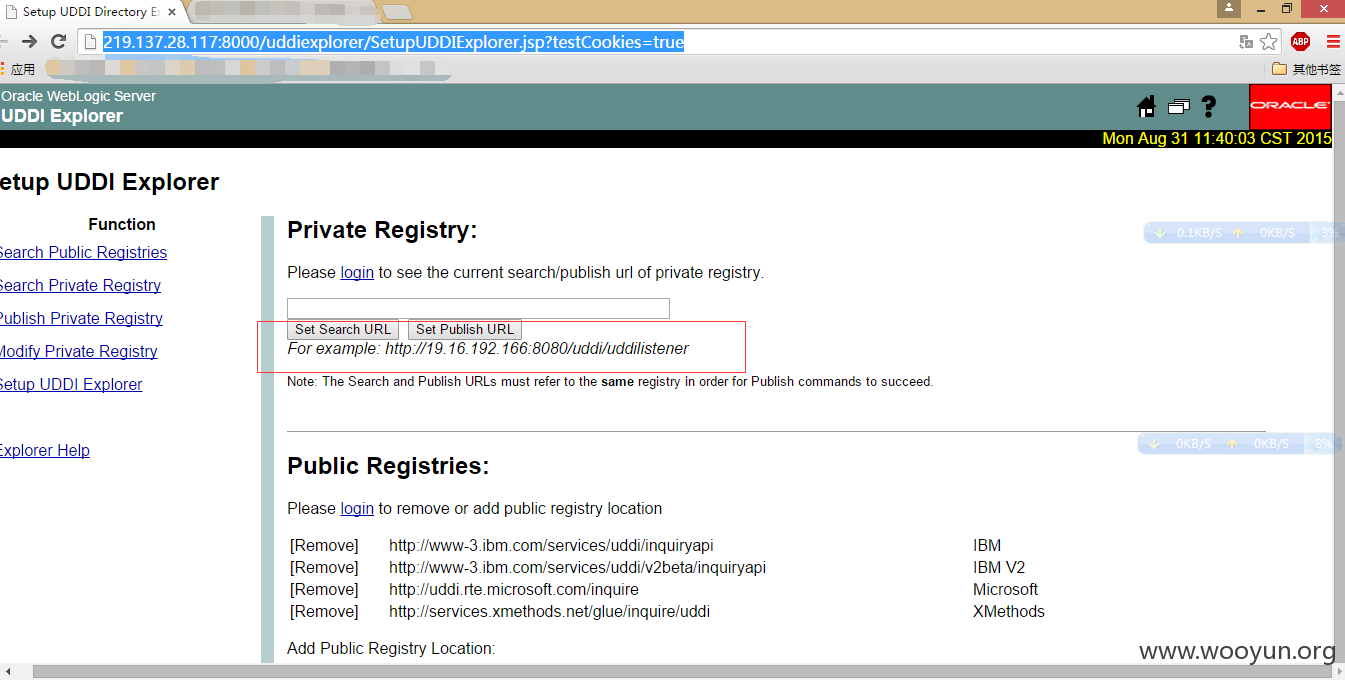
Task: Open a new browser tab
Action: [x=397, y=12]
